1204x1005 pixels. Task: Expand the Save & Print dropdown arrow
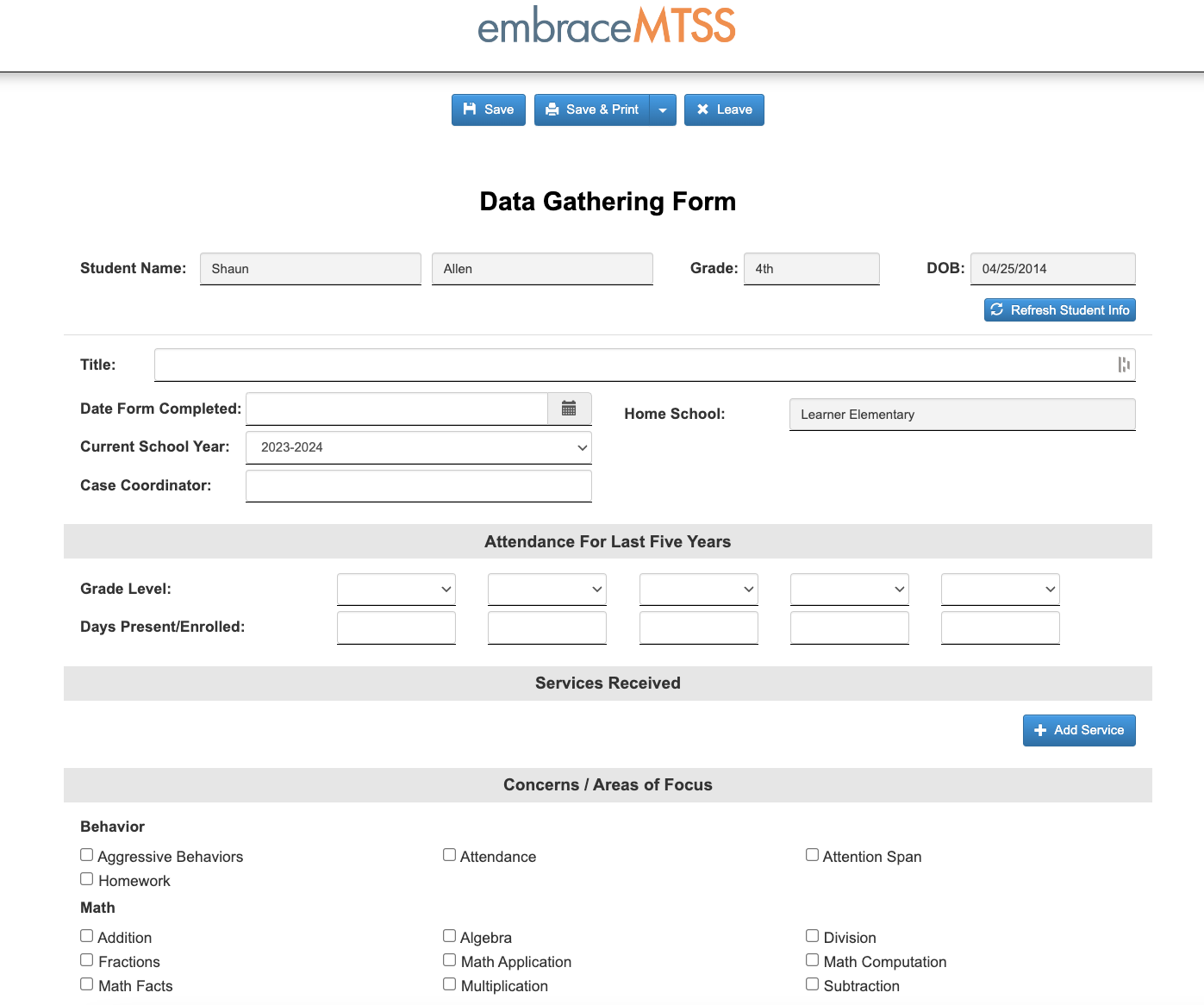662,109
